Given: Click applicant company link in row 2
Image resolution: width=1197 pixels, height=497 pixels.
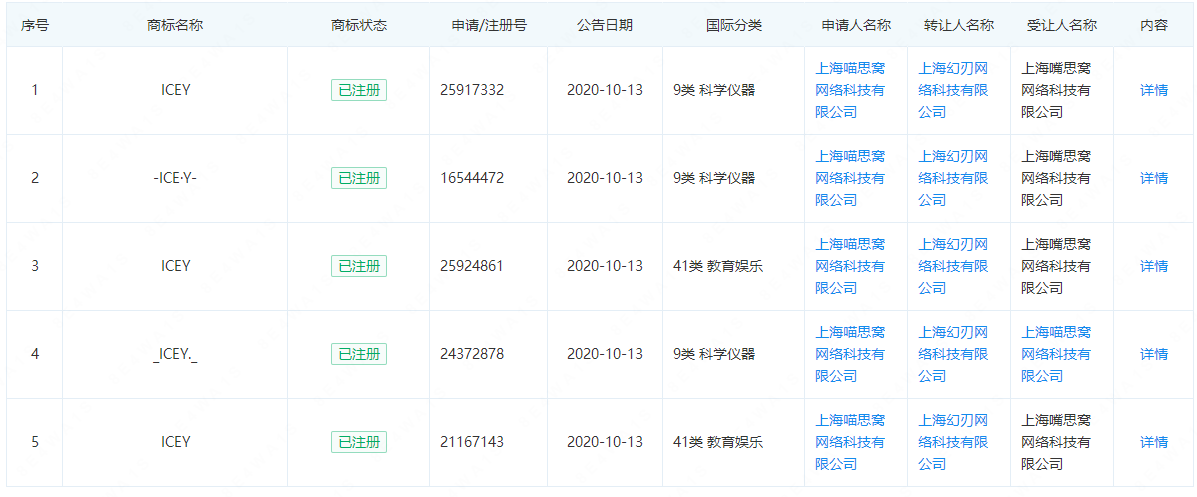Looking at the screenshot, I should coord(850,178).
